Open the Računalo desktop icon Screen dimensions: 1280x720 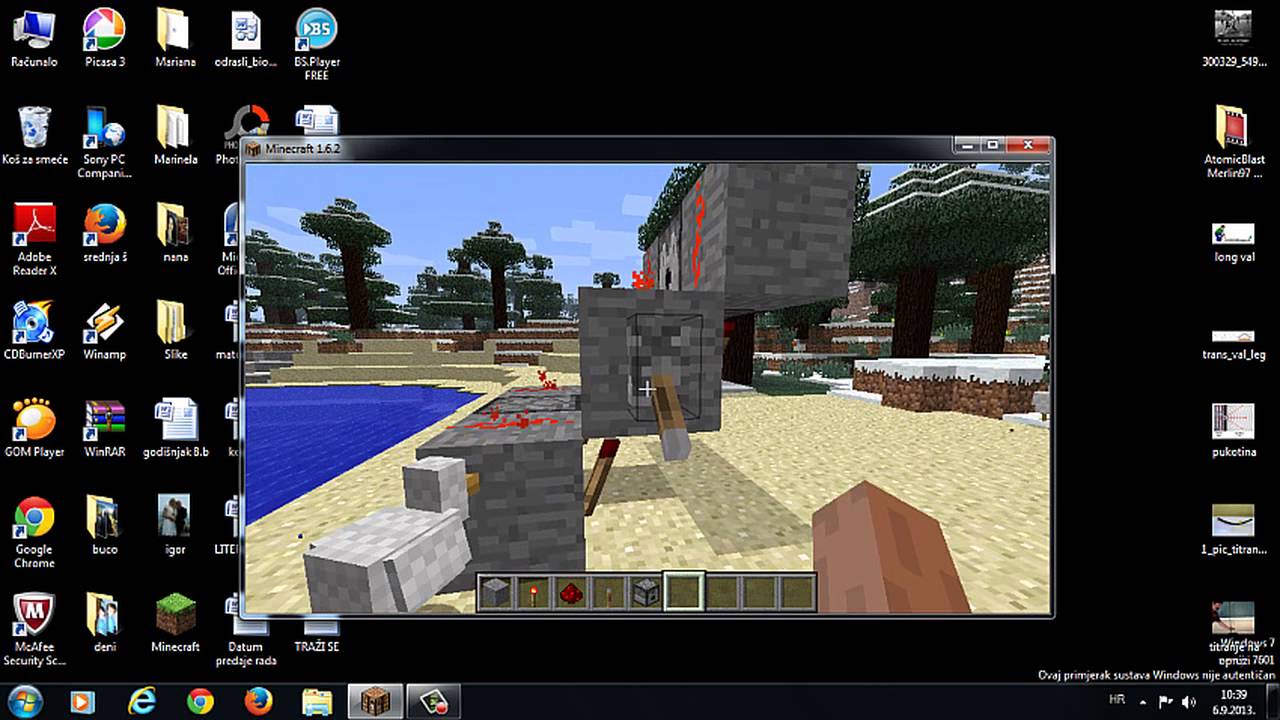pos(34,38)
